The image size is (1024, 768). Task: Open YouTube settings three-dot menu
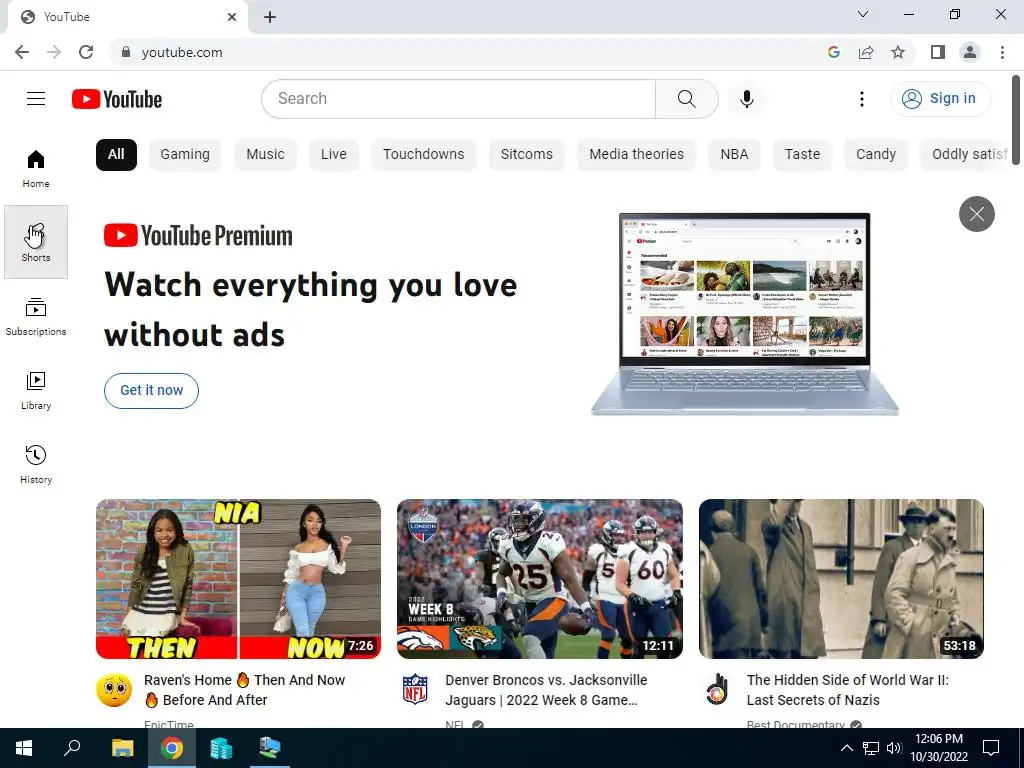point(861,99)
